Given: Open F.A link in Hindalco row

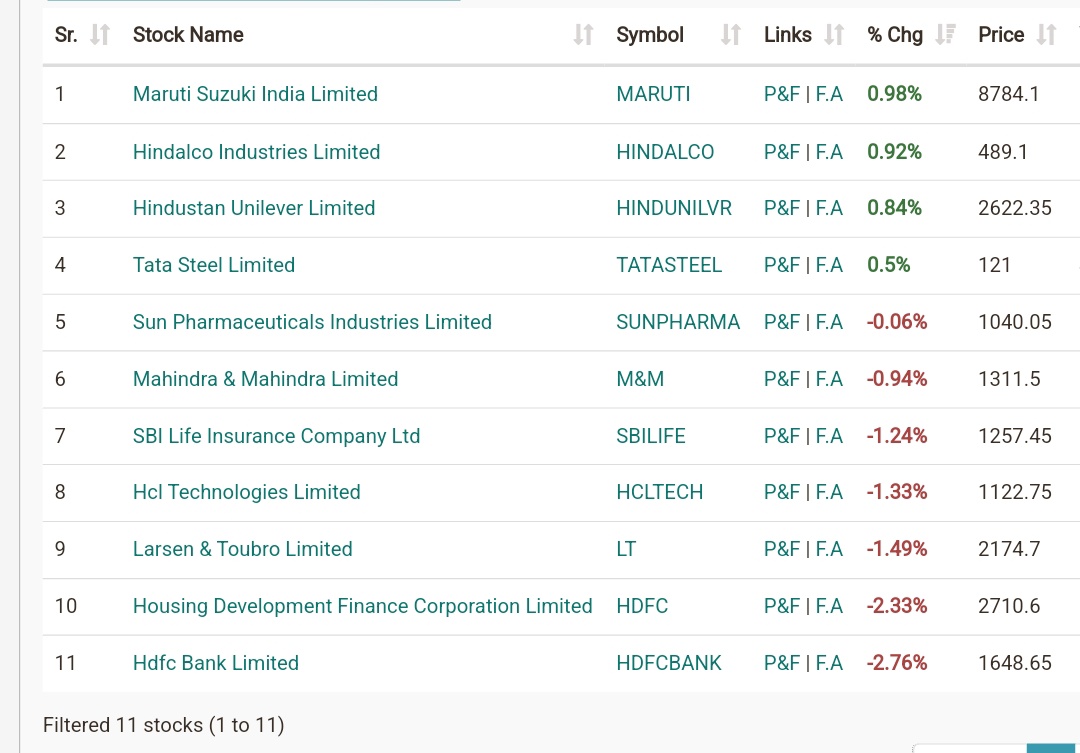Looking at the screenshot, I should (x=829, y=152).
